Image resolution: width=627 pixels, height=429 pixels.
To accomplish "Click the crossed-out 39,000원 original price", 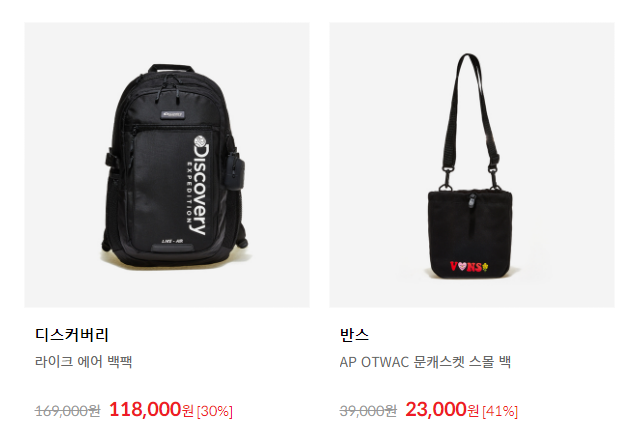I will pos(368,411).
